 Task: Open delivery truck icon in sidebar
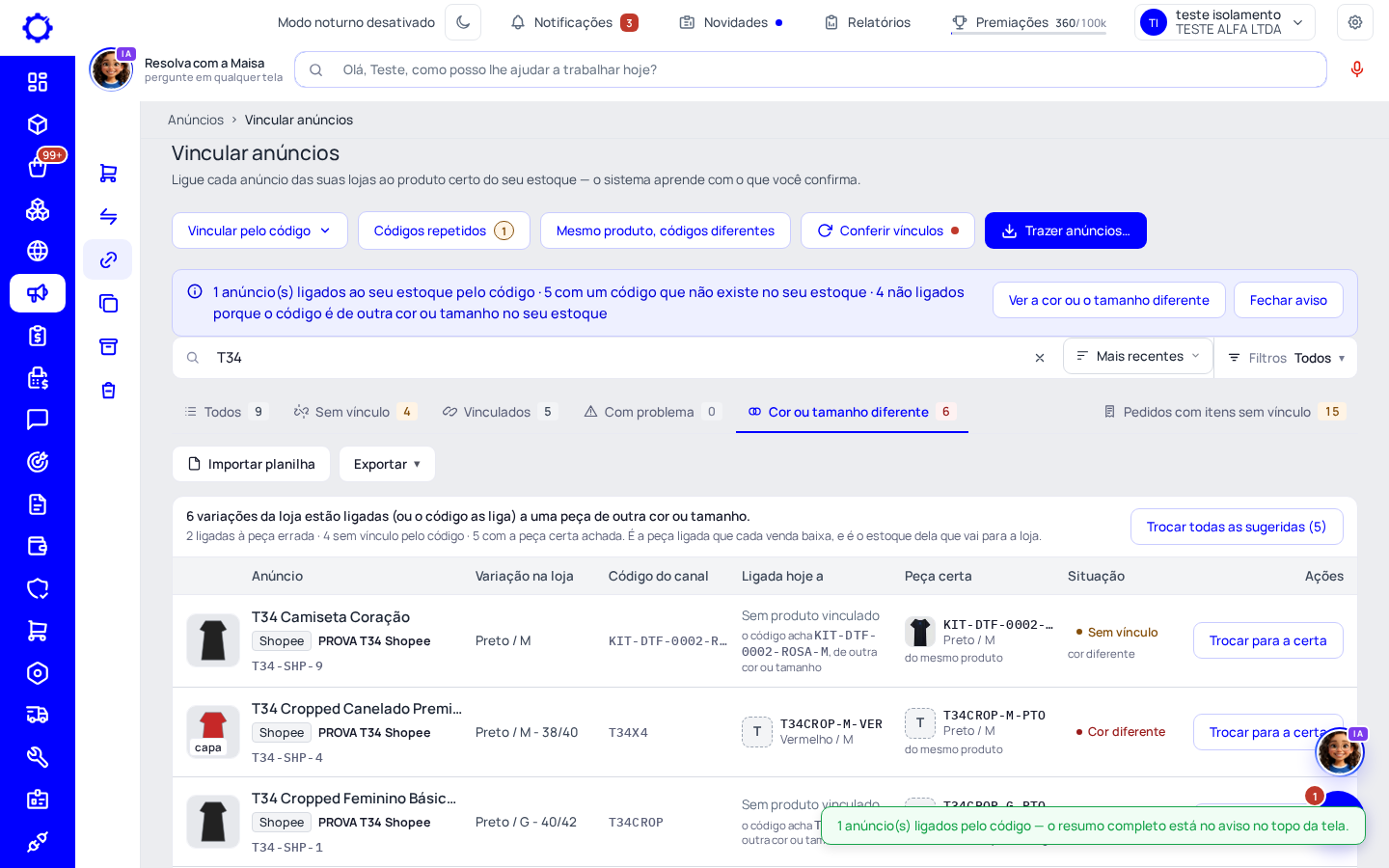38,715
